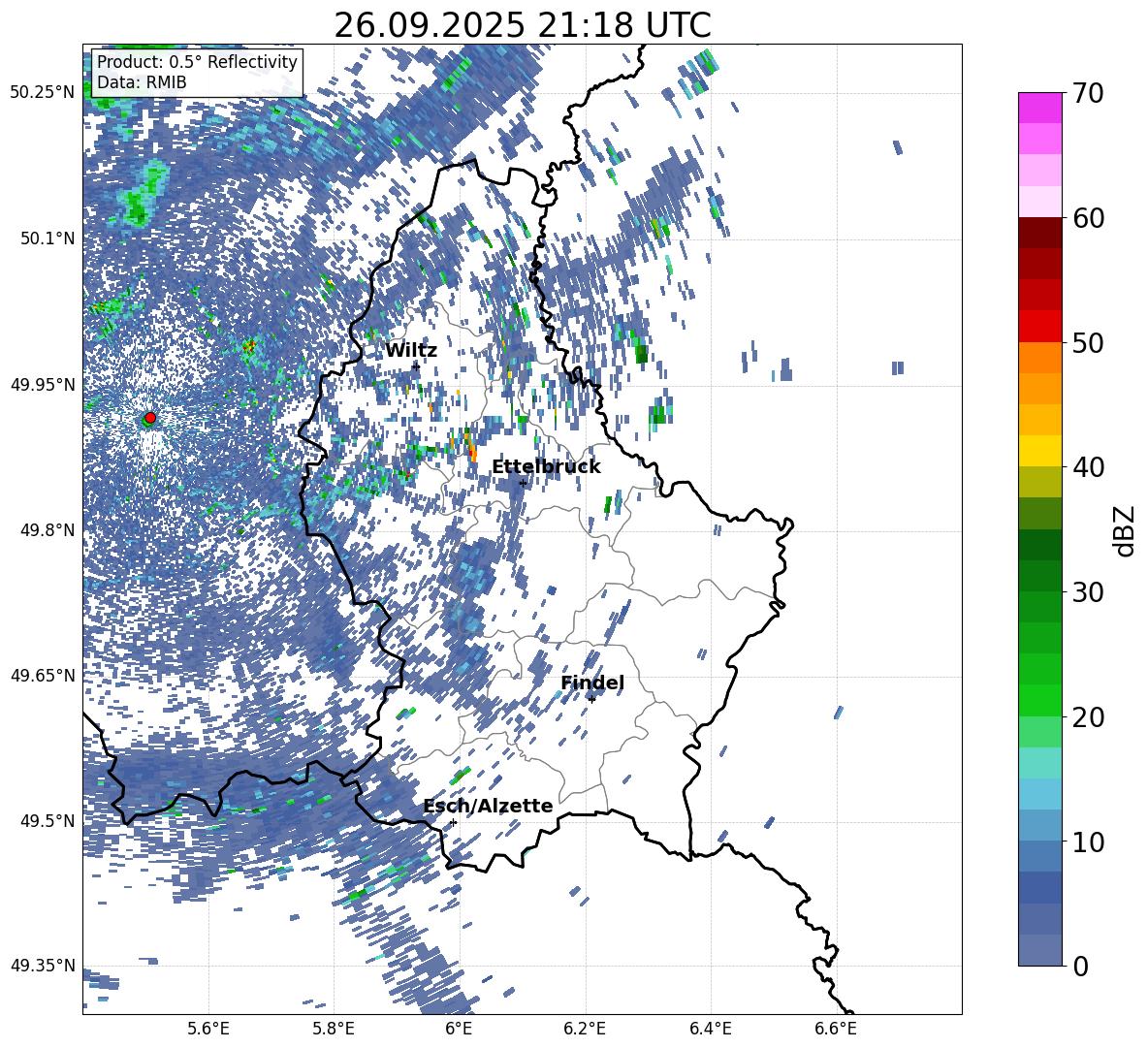
Task: Select the Data: RMIB label
Action: (x=142, y=82)
